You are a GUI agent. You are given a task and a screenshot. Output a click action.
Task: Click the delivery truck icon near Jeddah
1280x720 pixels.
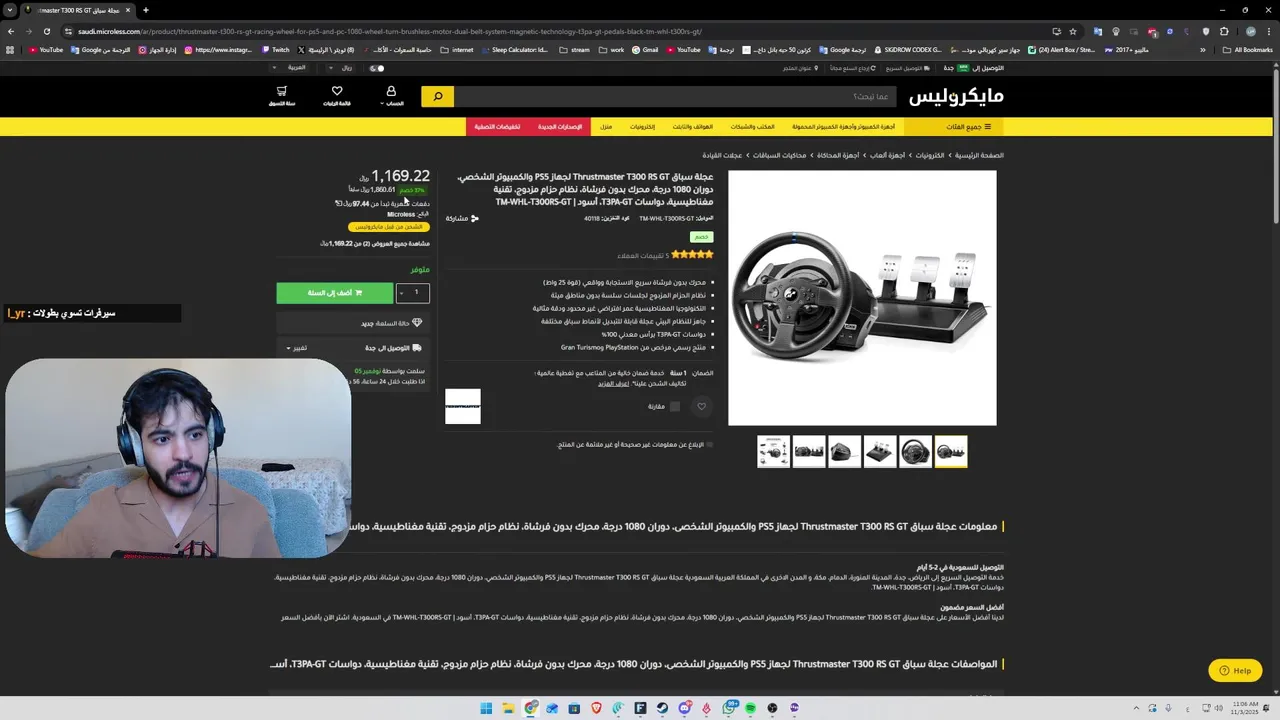tap(417, 348)
